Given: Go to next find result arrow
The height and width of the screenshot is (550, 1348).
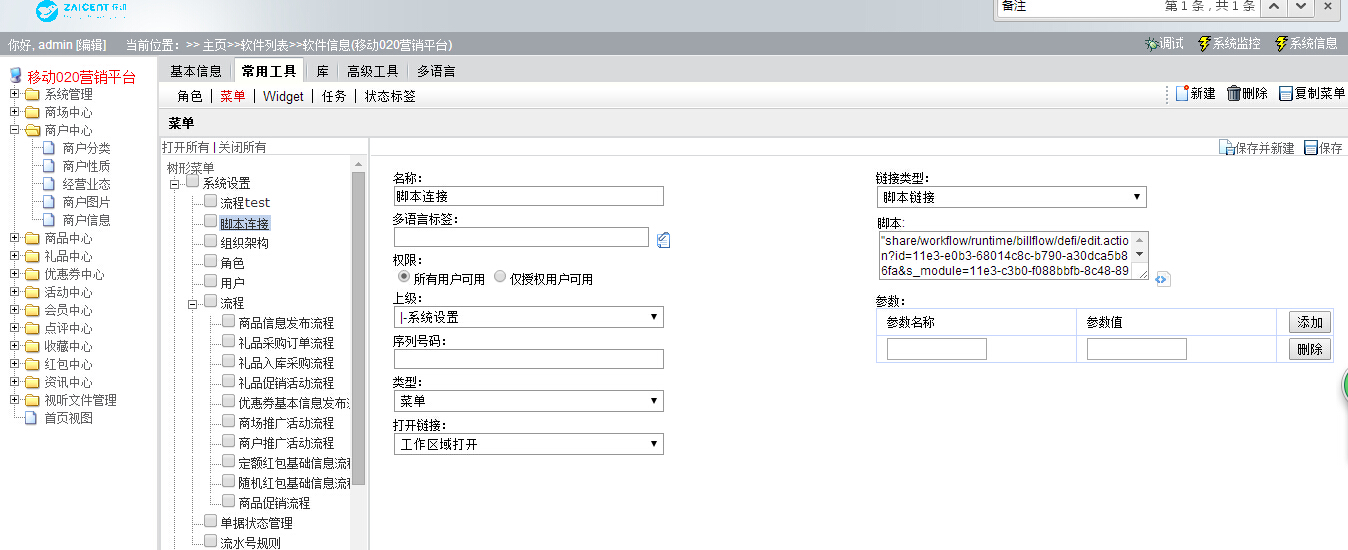Looking at the screenshot, I should coord(1300,6).
